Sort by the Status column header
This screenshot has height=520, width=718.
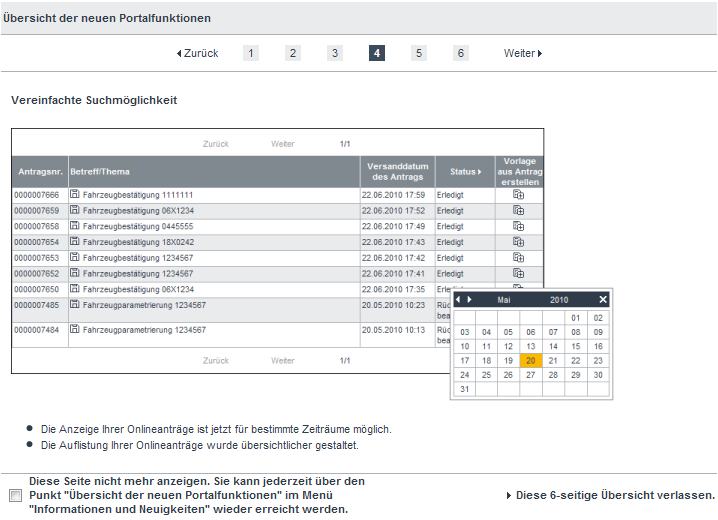click(465, 172)
